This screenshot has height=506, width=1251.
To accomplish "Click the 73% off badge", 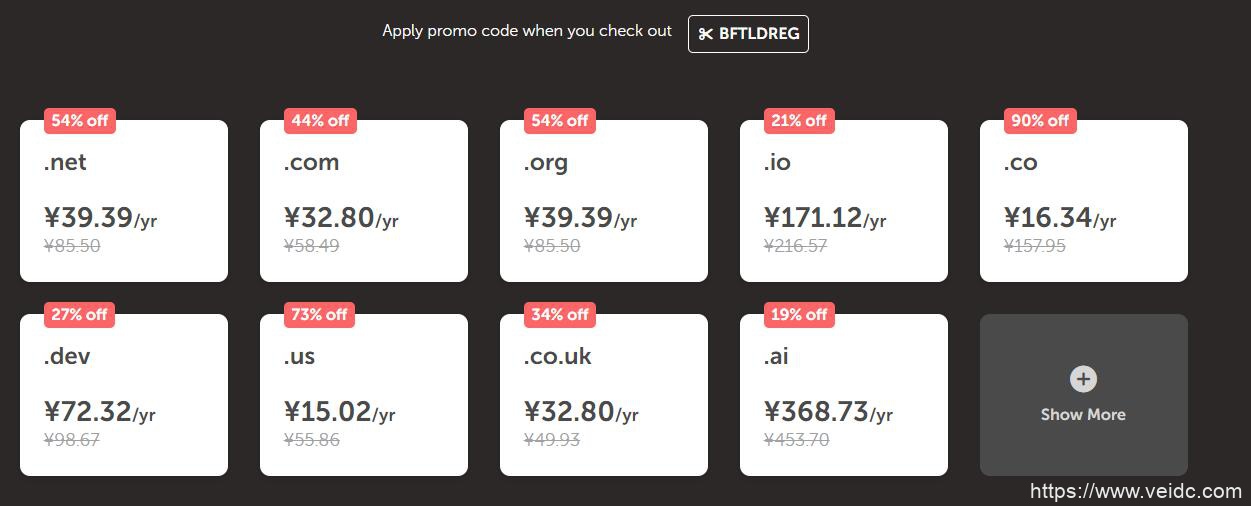I will 320,315.
